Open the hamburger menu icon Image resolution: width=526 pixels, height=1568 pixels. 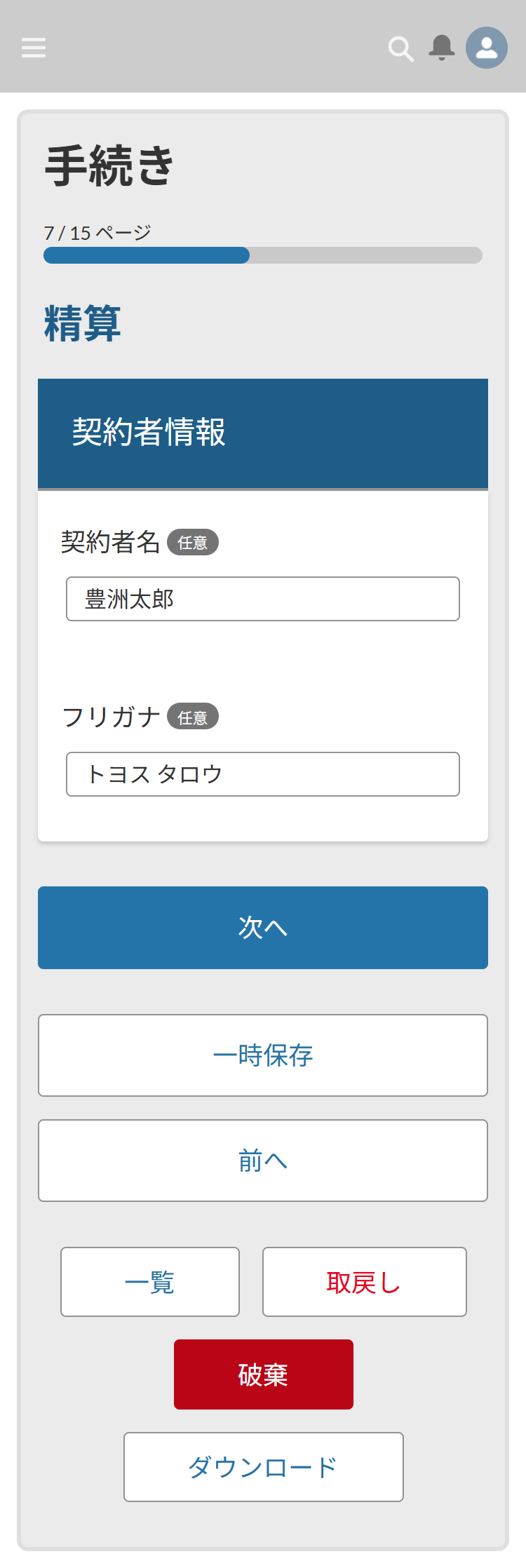tap(34, 48)
